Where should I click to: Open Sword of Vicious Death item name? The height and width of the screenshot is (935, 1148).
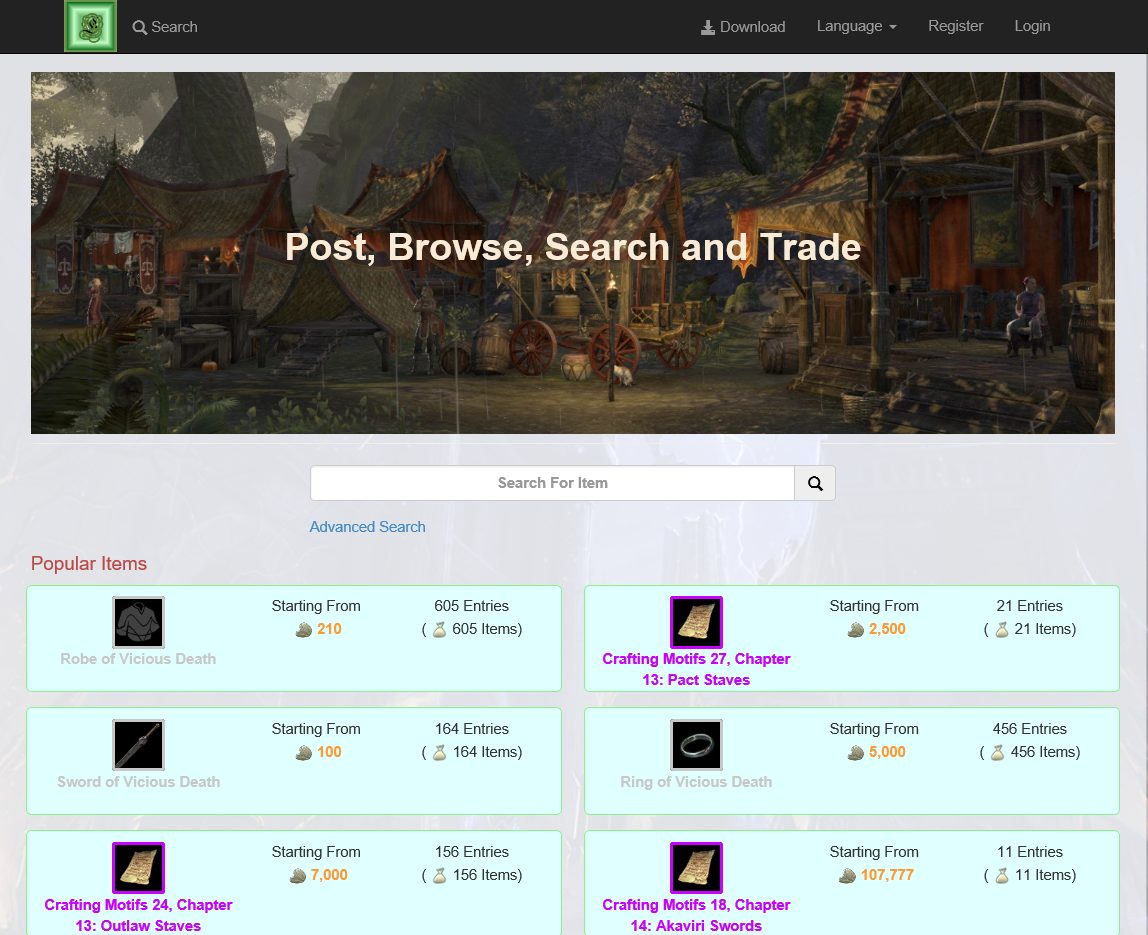pos(138,782)
